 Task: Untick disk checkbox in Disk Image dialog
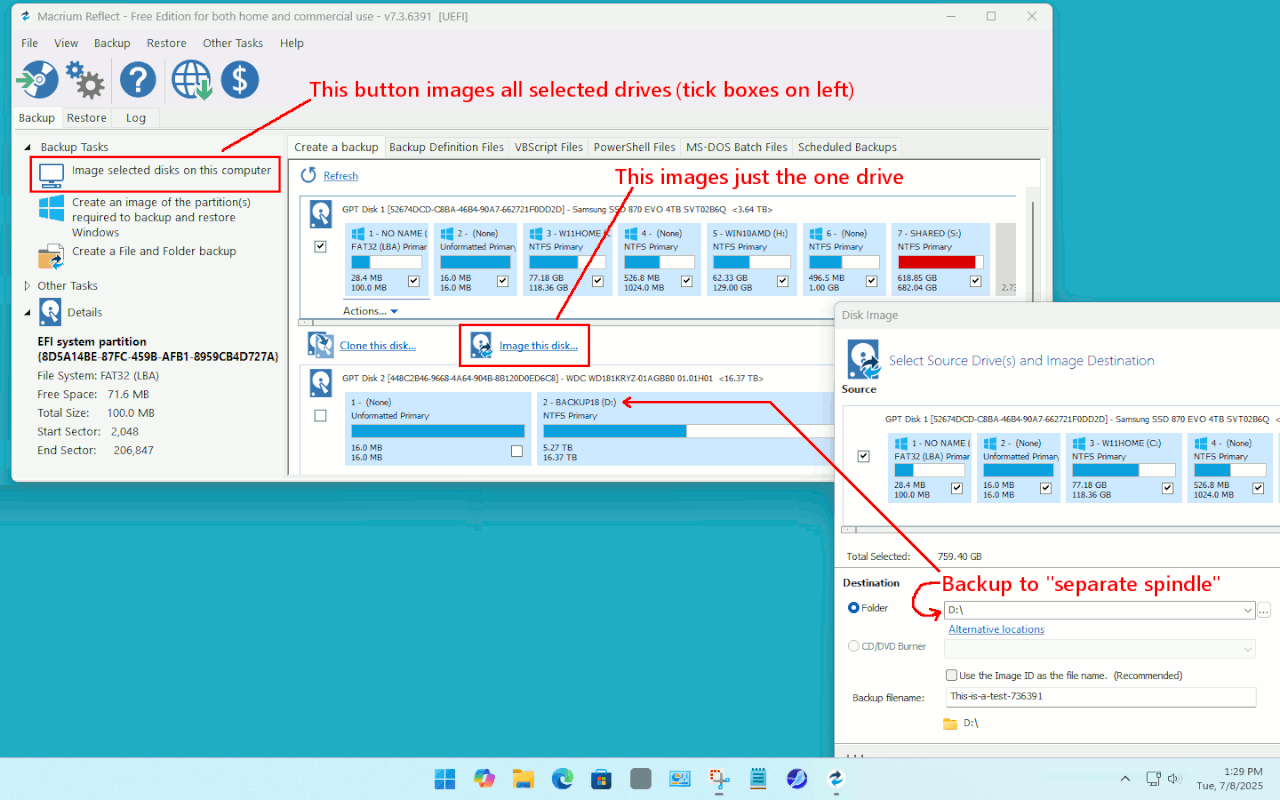[864, 456]
